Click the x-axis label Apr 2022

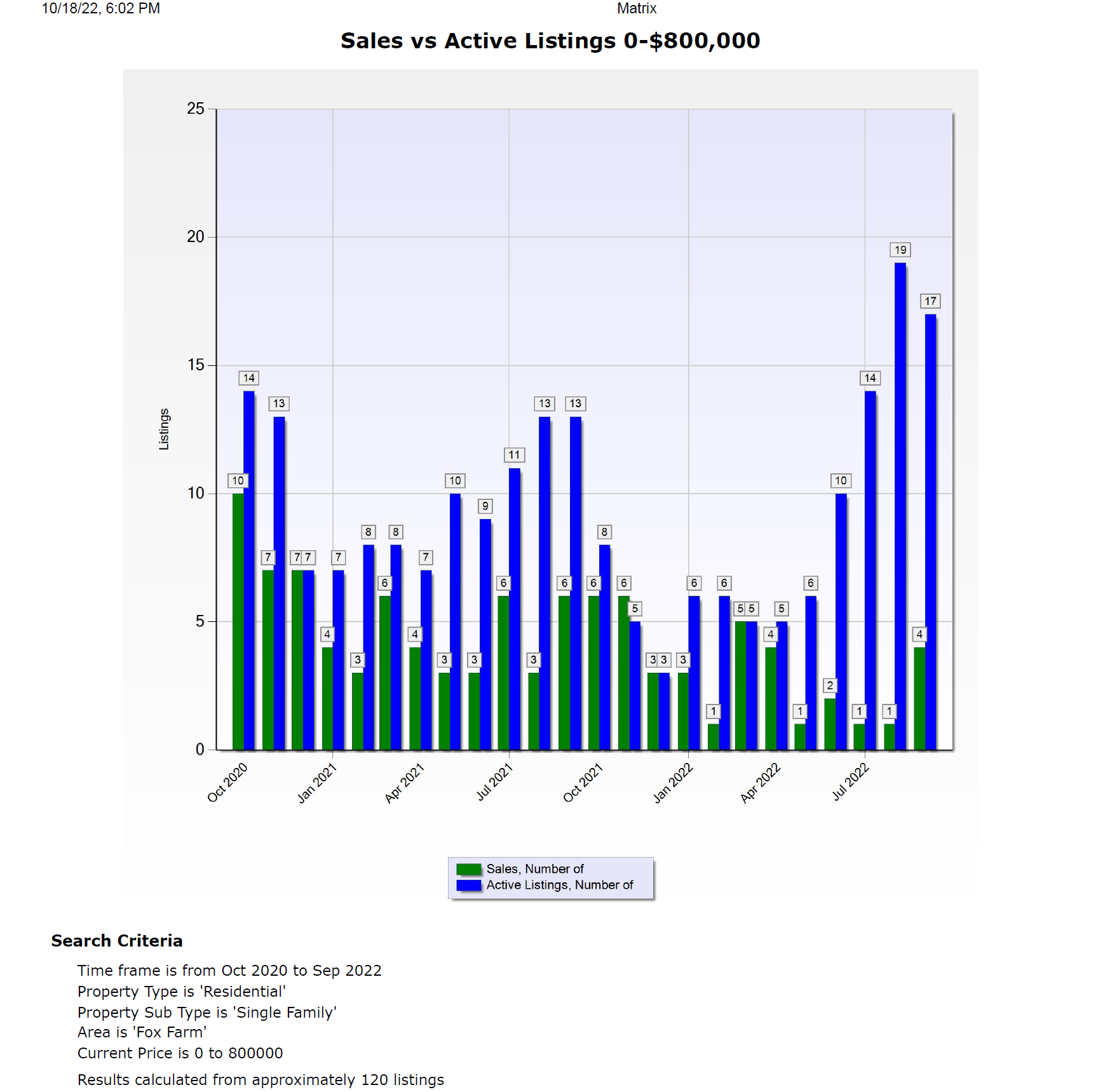click(x=761, y=783)
